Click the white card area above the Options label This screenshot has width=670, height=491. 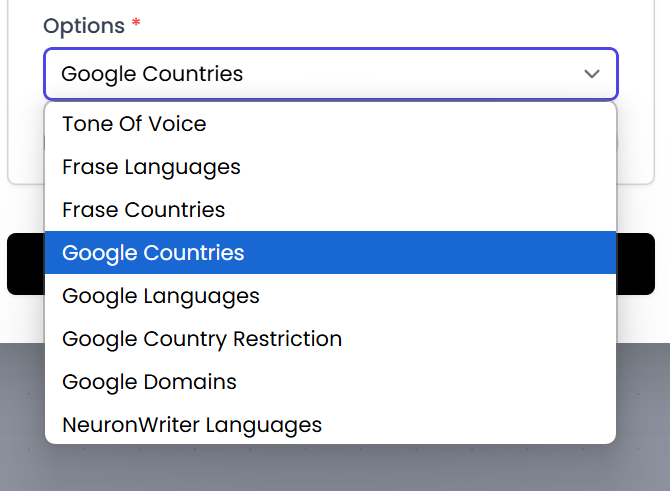coord(330,6)
